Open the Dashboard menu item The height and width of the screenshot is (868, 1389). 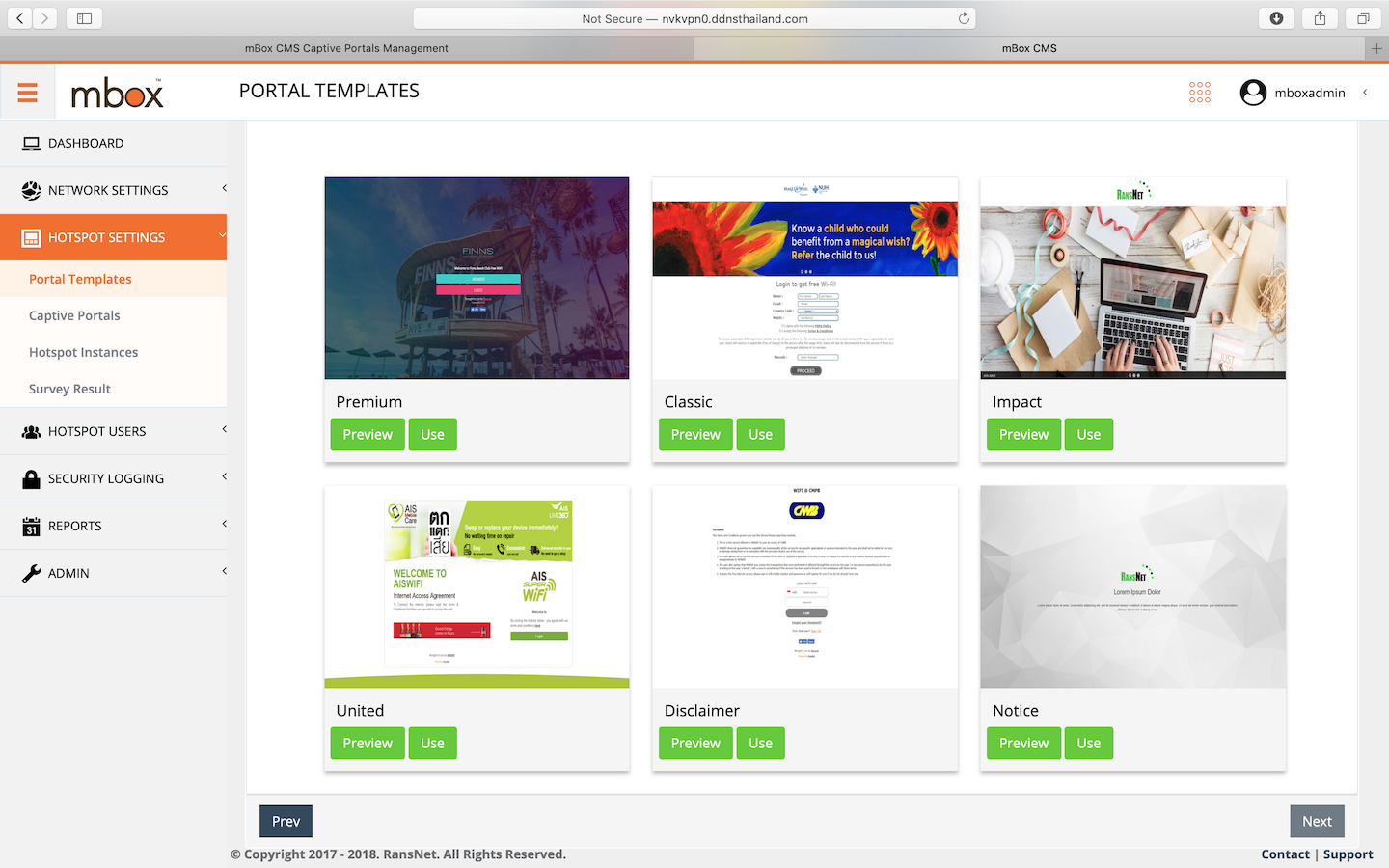114,143
